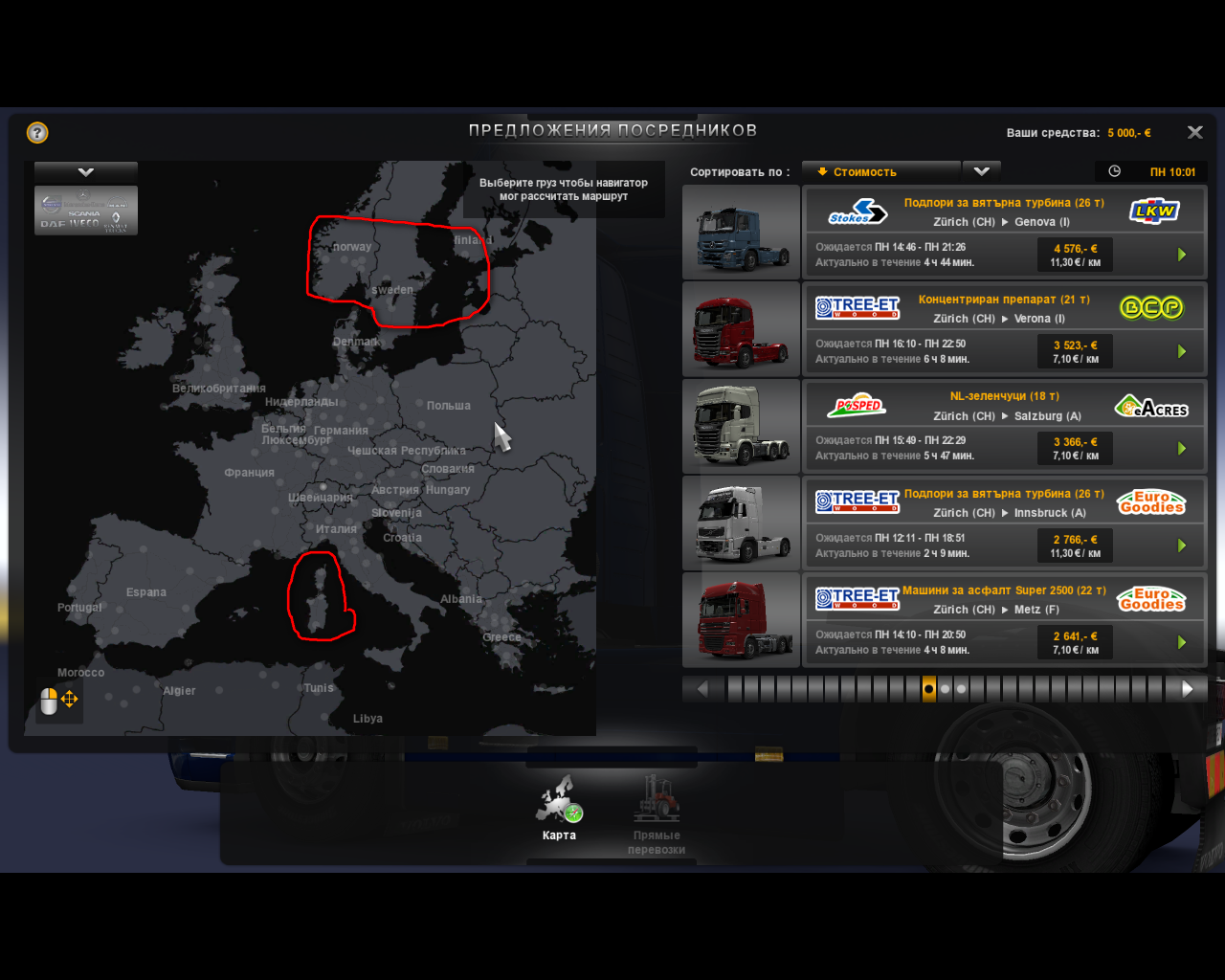
Task: Select the Euro Goodies logo
Action: click(1151, 501)
